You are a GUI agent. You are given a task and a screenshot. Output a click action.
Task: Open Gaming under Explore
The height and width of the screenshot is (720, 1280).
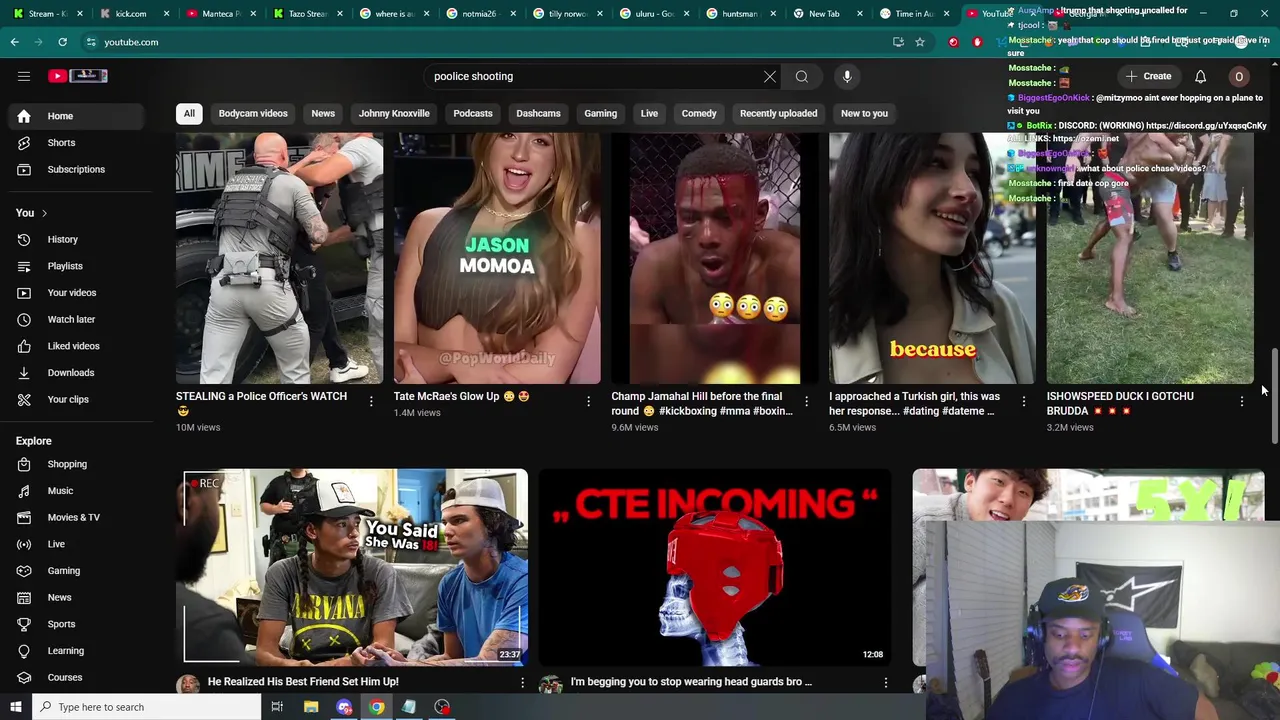(76, 571)
